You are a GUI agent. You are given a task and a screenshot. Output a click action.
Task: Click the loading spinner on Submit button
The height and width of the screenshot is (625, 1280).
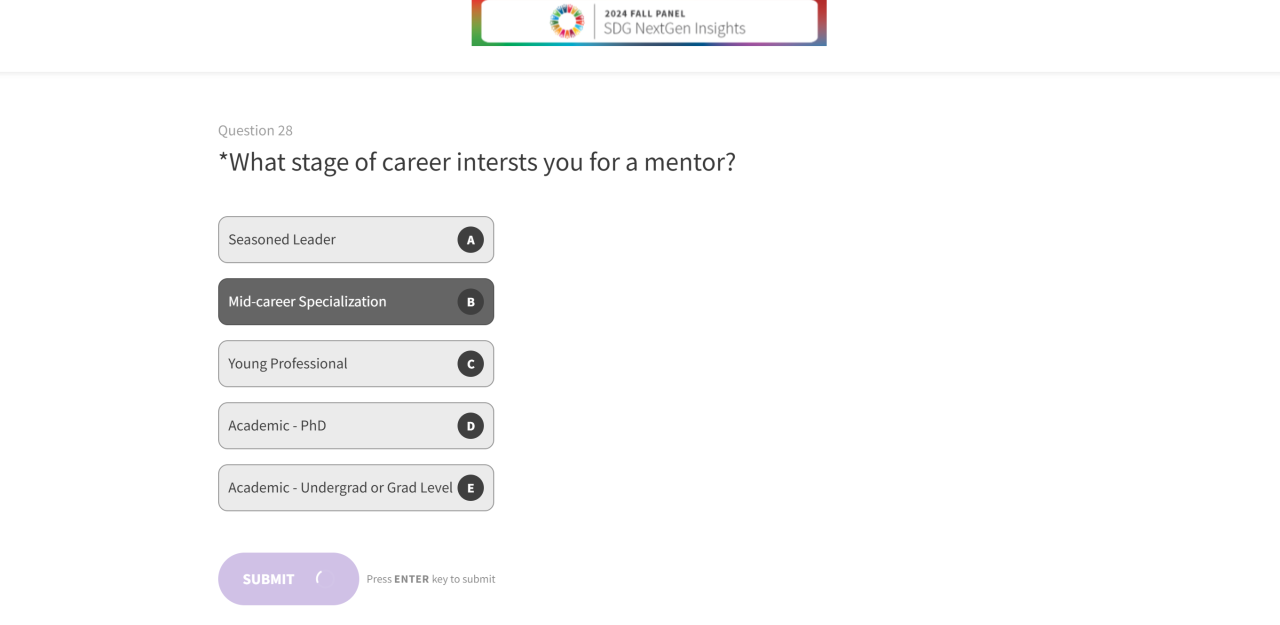(320, 578)
